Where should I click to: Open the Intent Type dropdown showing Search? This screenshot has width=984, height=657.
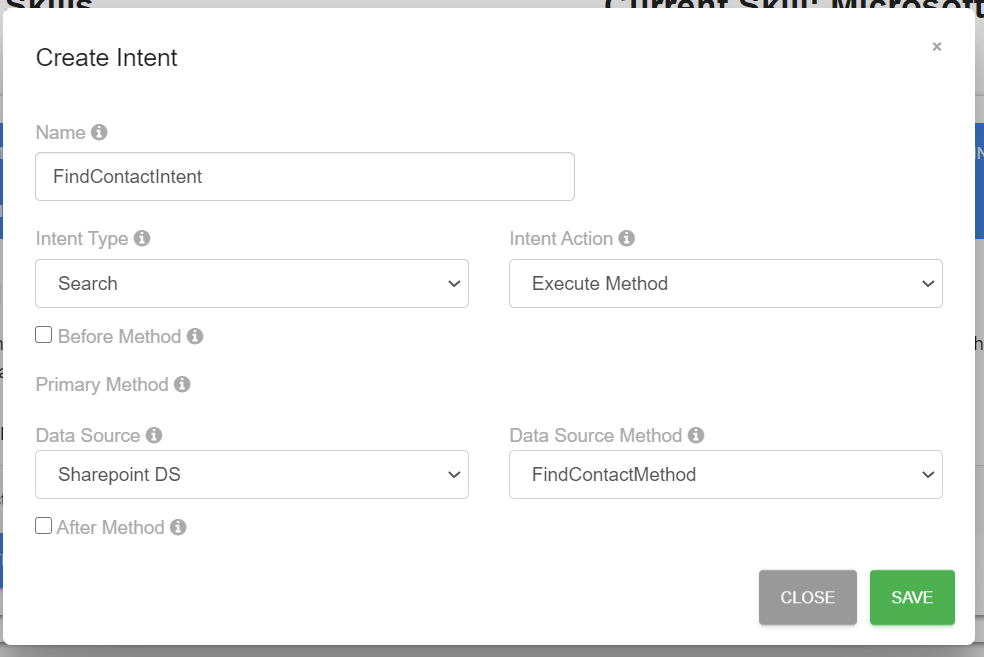(x=252, y=284)
